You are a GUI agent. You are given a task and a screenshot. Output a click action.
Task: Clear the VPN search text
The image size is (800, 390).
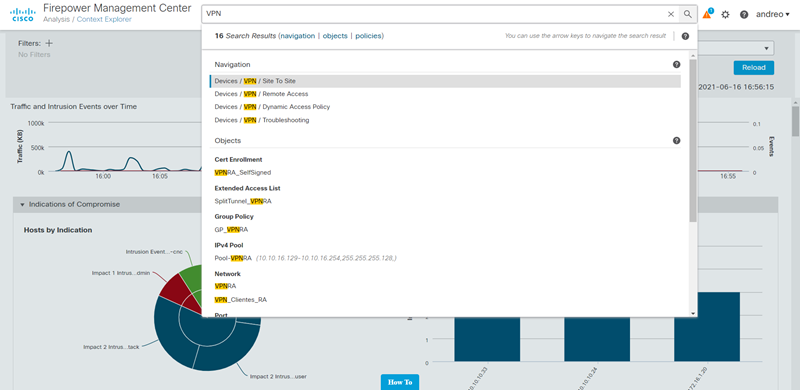(x=671, y=14)
